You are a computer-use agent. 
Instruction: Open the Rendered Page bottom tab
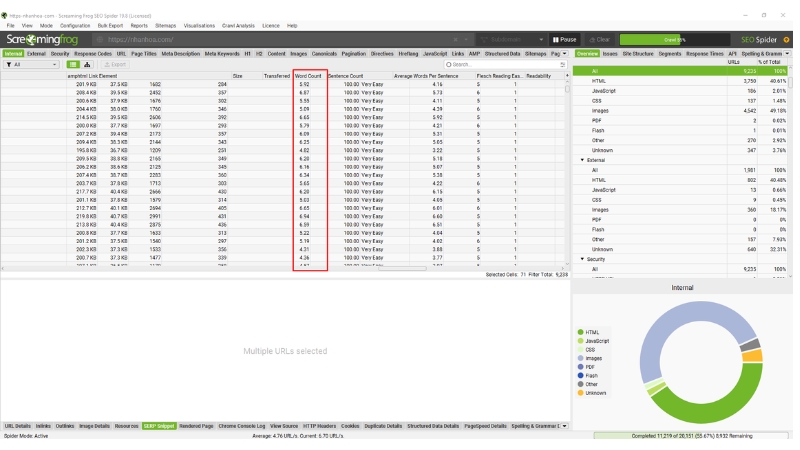(196, 426)
